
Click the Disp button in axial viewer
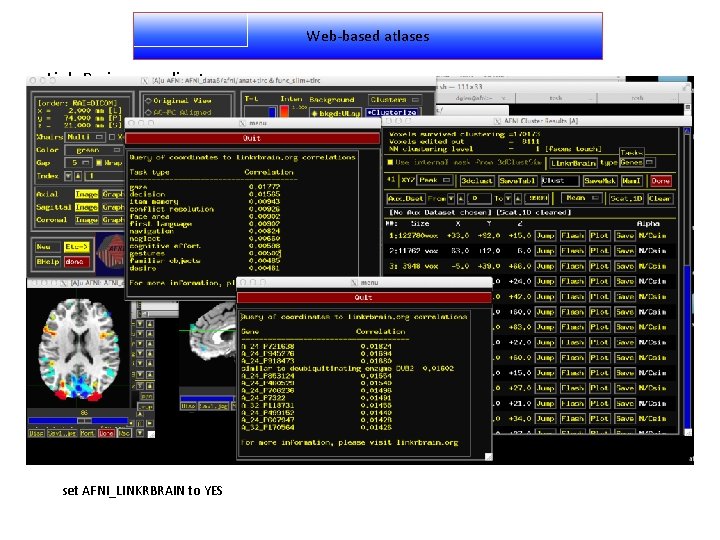click(36, 433)
